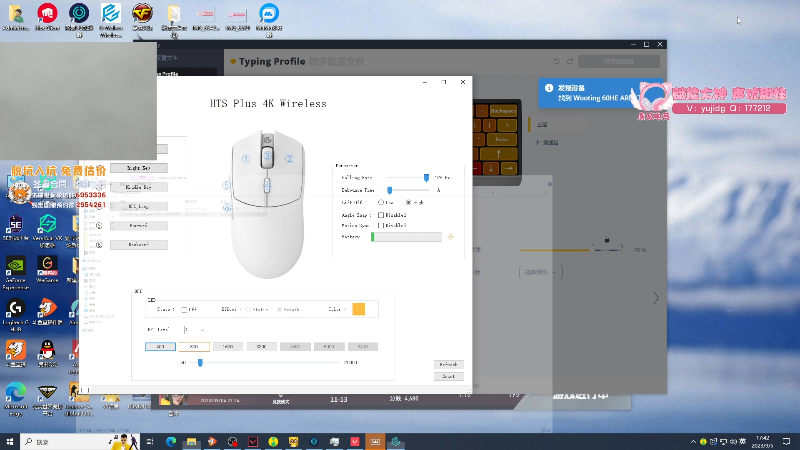Screen dimensions: 800x450
Task: Open Microsoft Edge desktop shortcut
Action: (x=16, y=399)
